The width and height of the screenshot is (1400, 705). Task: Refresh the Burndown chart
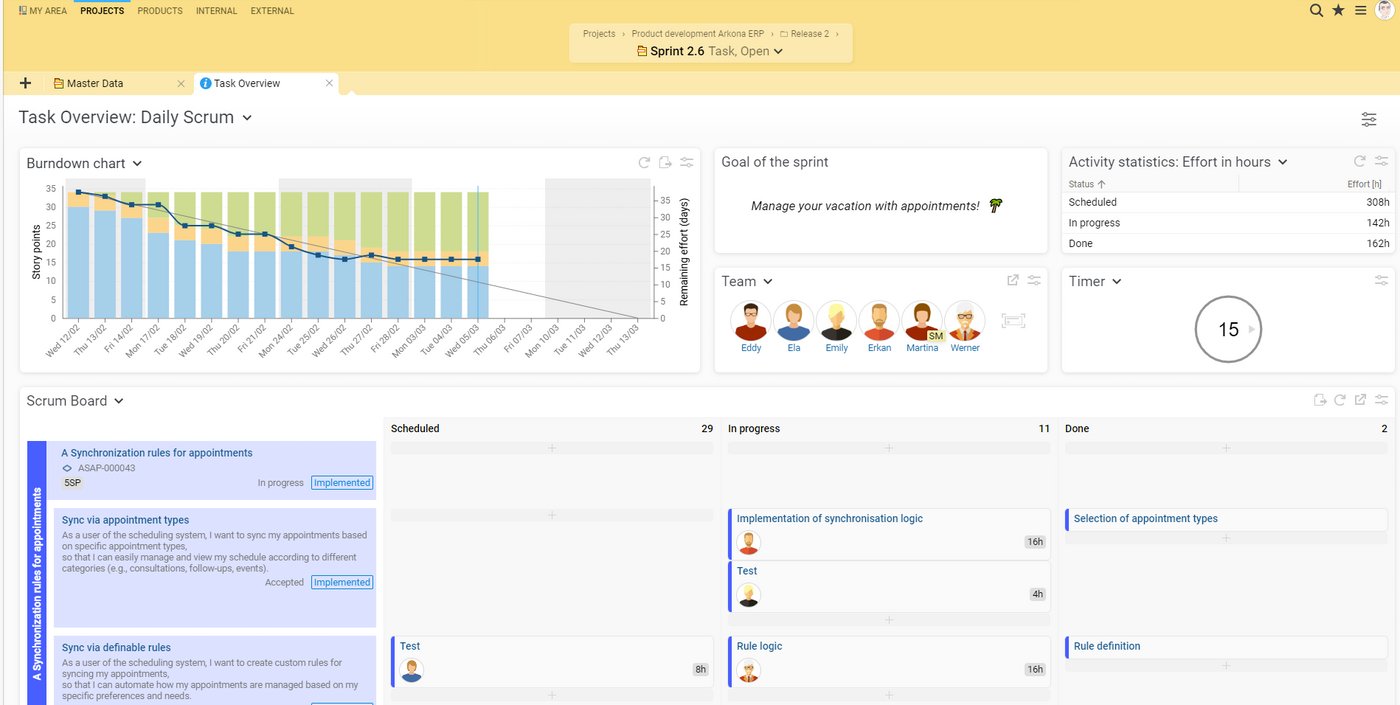point(645,162)
